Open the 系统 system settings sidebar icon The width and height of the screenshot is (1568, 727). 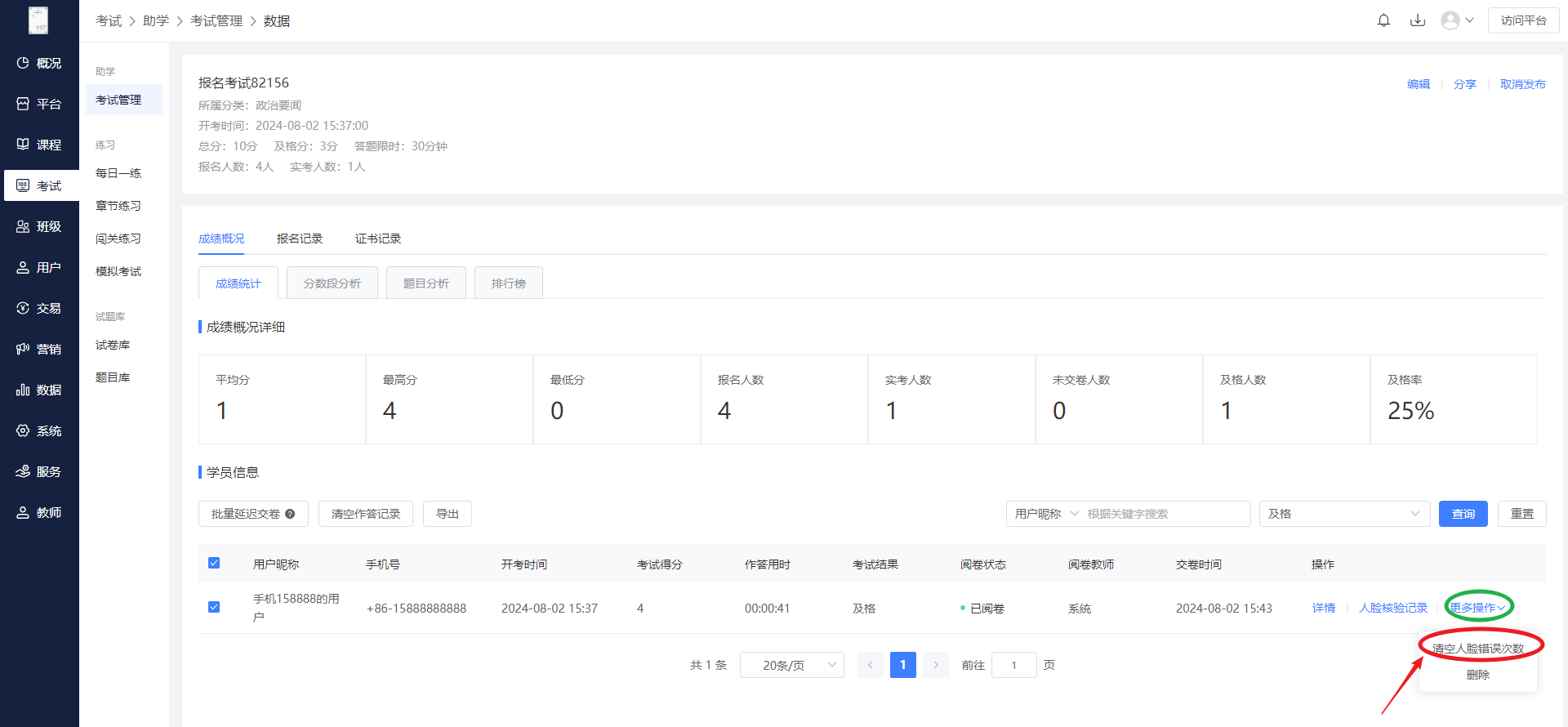[x=23, y=430]
